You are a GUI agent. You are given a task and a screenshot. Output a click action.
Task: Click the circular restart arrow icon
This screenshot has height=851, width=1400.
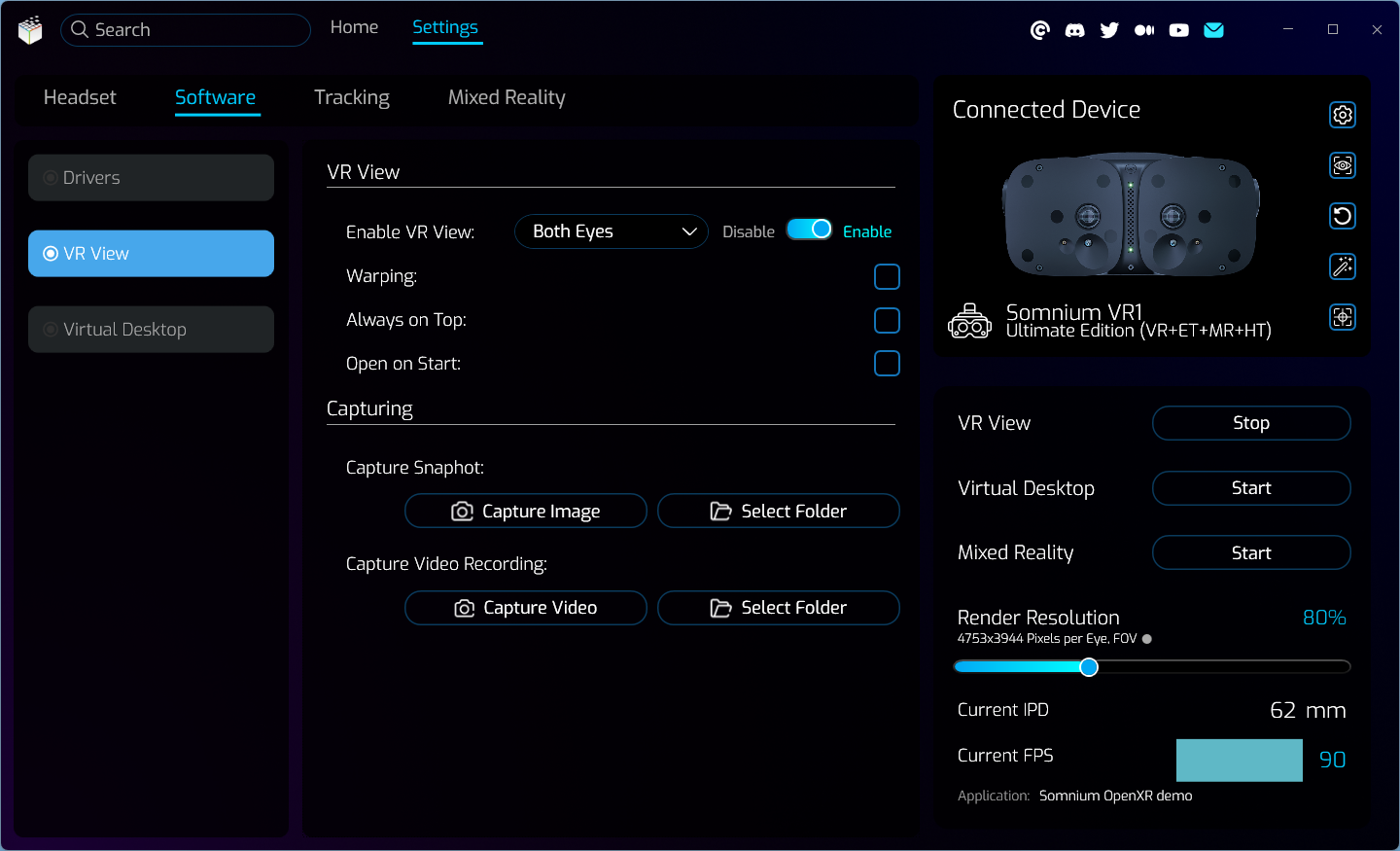click(x=1342, y=216)
